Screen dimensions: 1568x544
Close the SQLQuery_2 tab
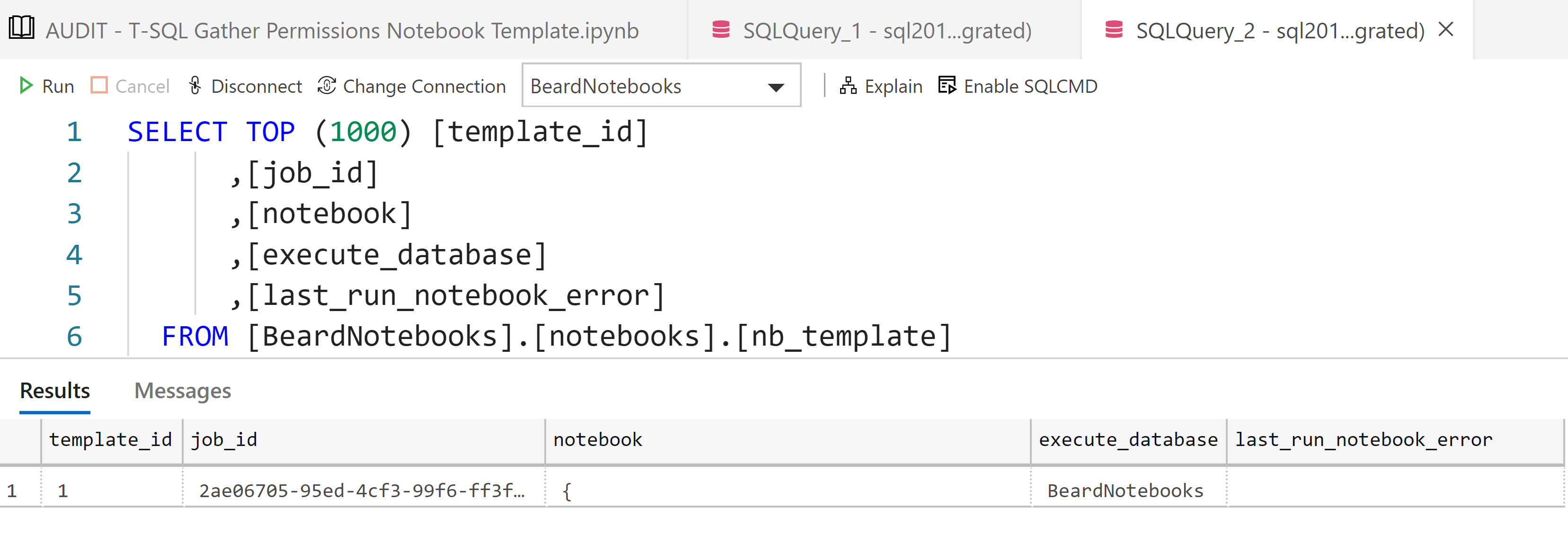(1445, 29)
